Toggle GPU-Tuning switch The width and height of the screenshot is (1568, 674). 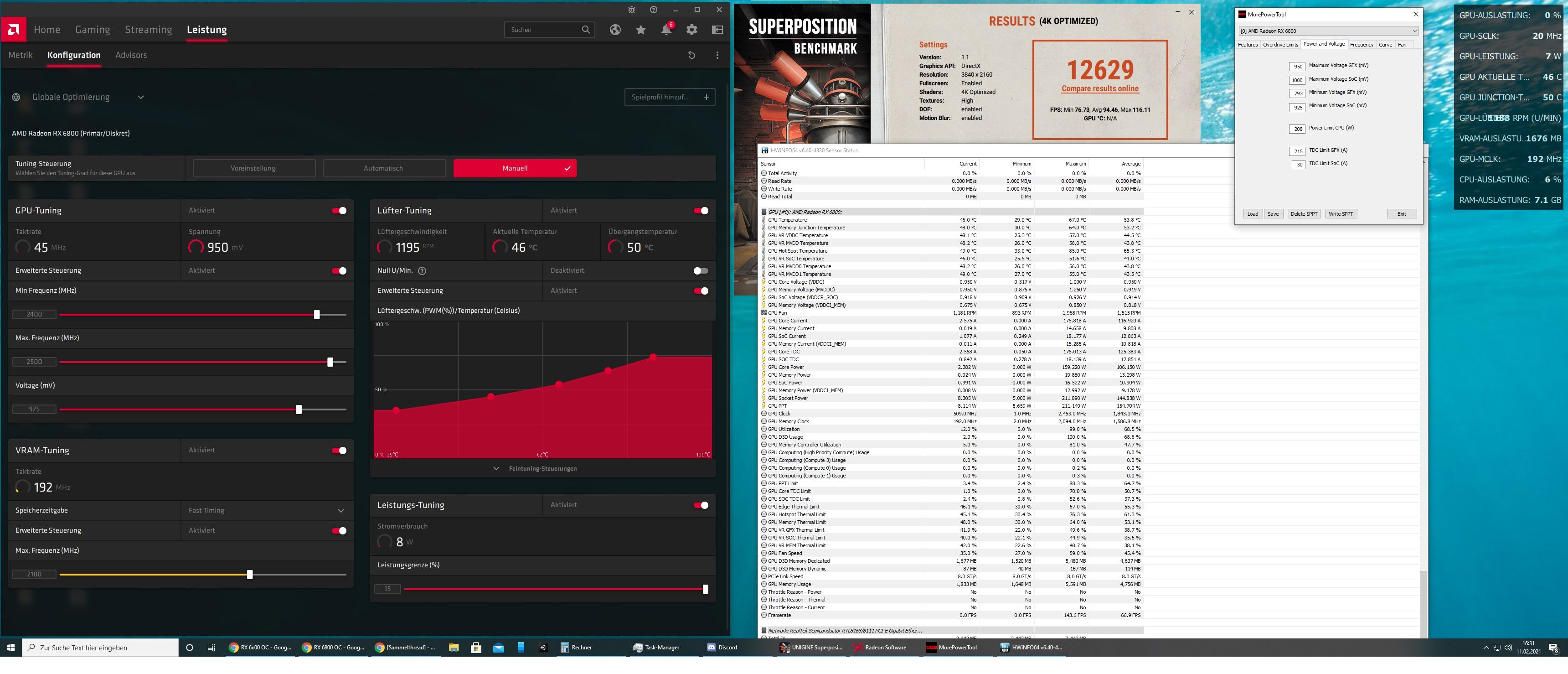click(x=339, y=211)
